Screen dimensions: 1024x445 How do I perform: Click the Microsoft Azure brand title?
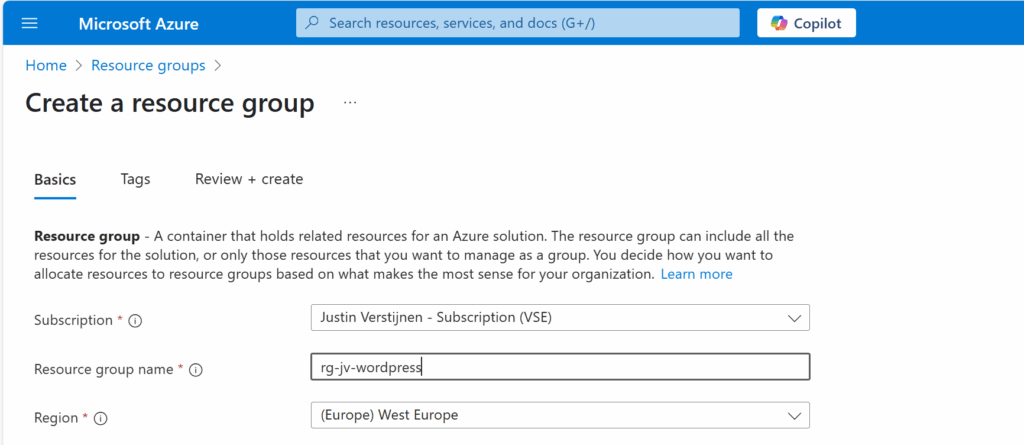(x=138, y=23)
